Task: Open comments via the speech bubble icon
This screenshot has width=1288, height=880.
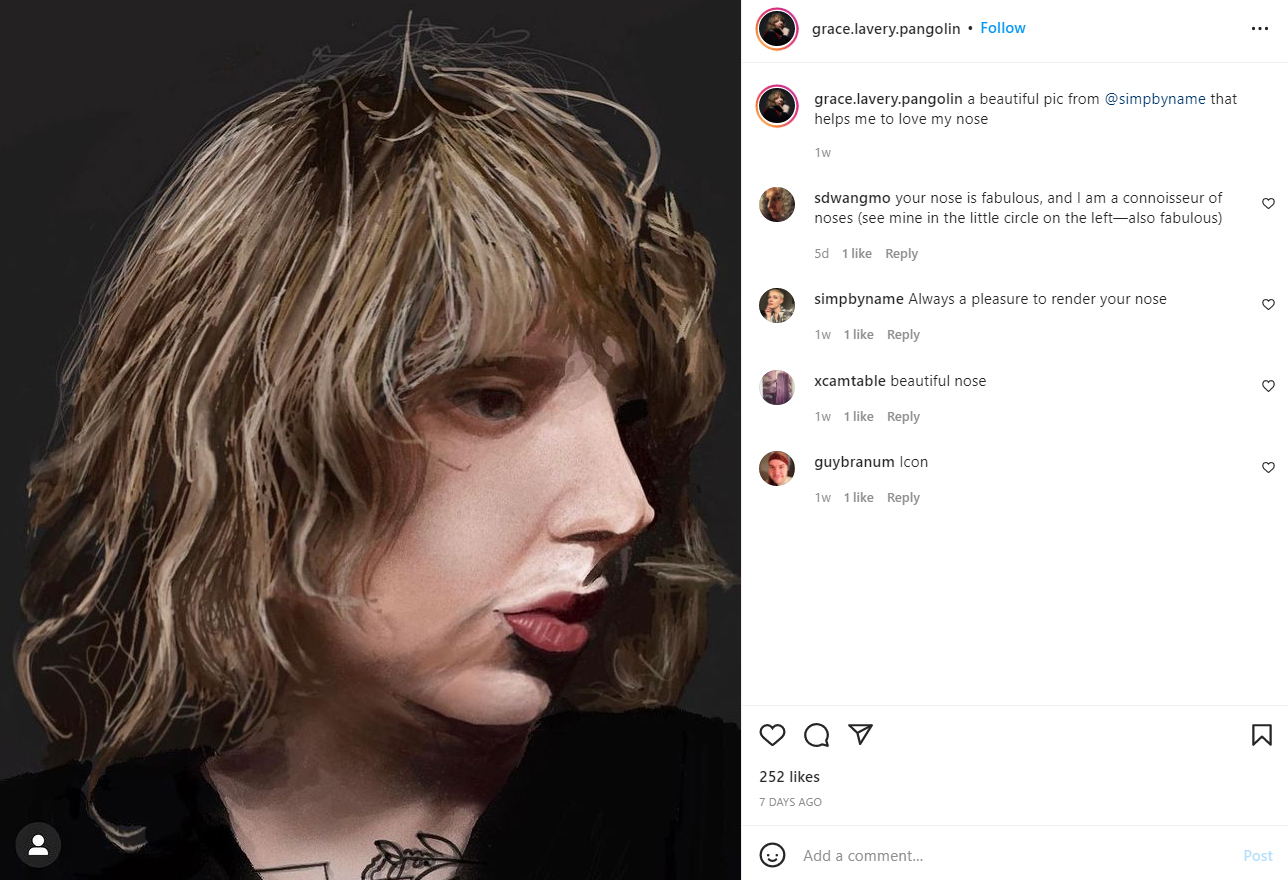Action: pyautogui.click(x=817, y=735)
